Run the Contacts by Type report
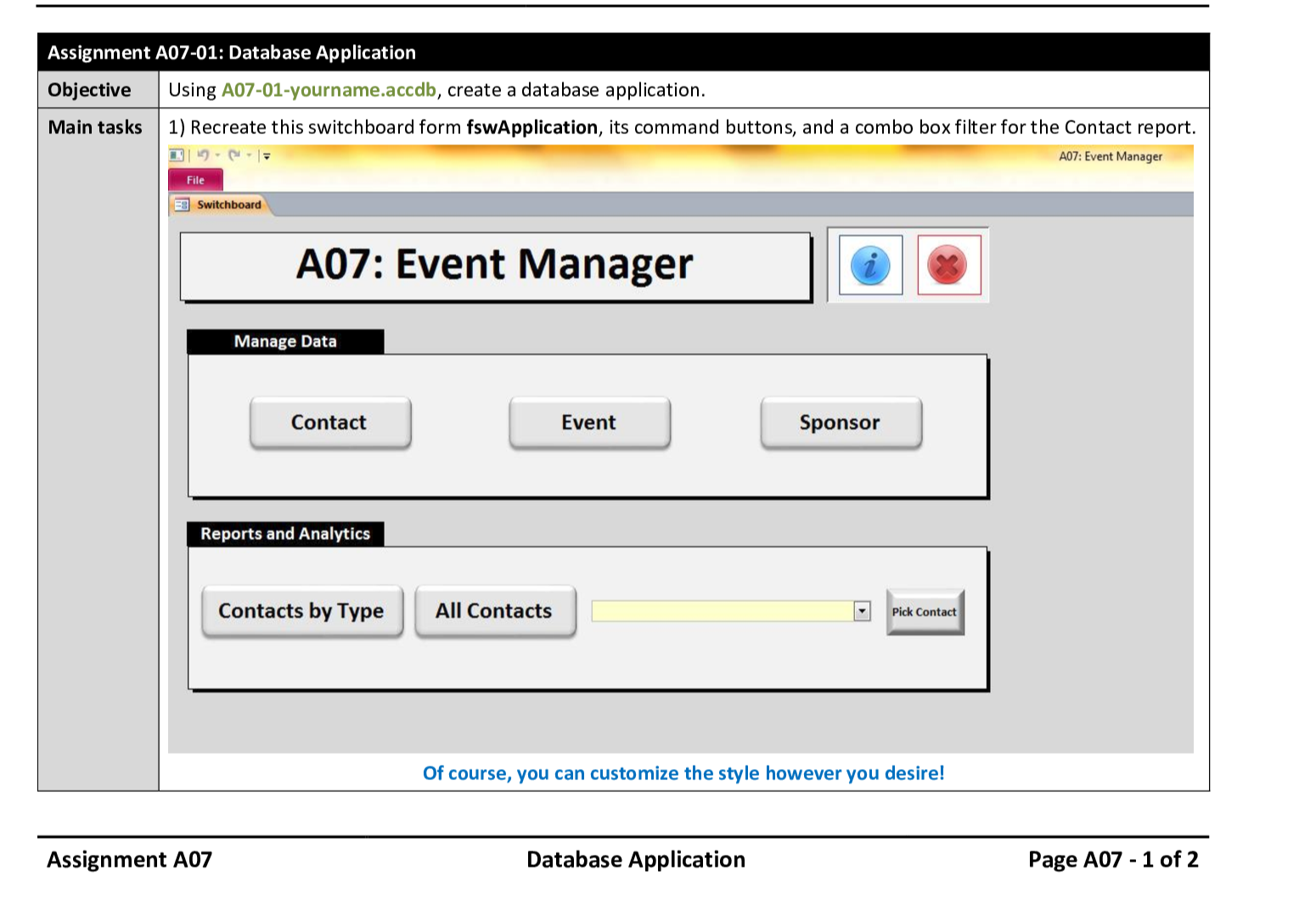The image size is (1316, 910). tap(301, 611)
